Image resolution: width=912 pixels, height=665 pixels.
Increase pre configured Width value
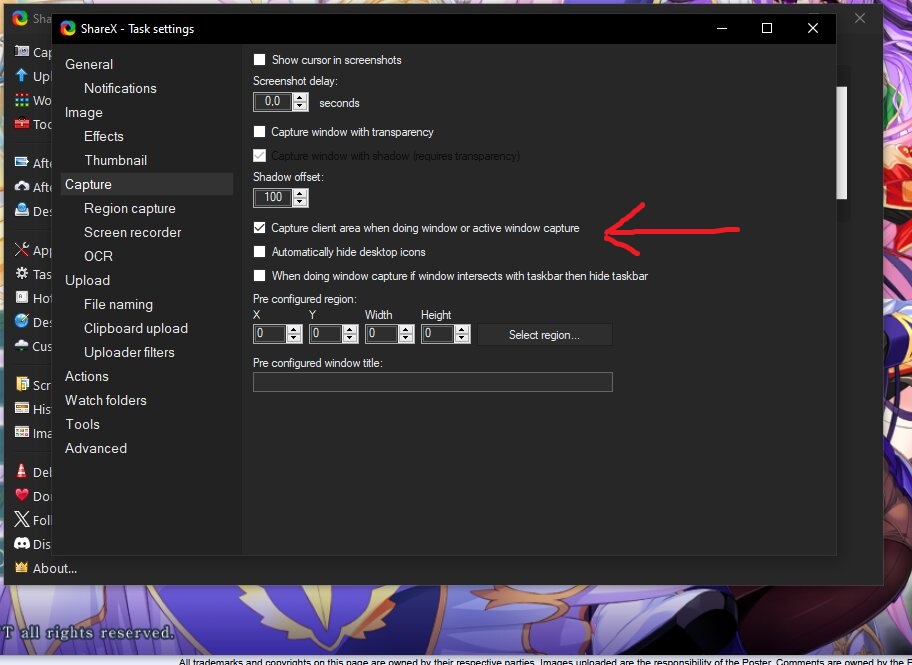click(x=406, y=329)
